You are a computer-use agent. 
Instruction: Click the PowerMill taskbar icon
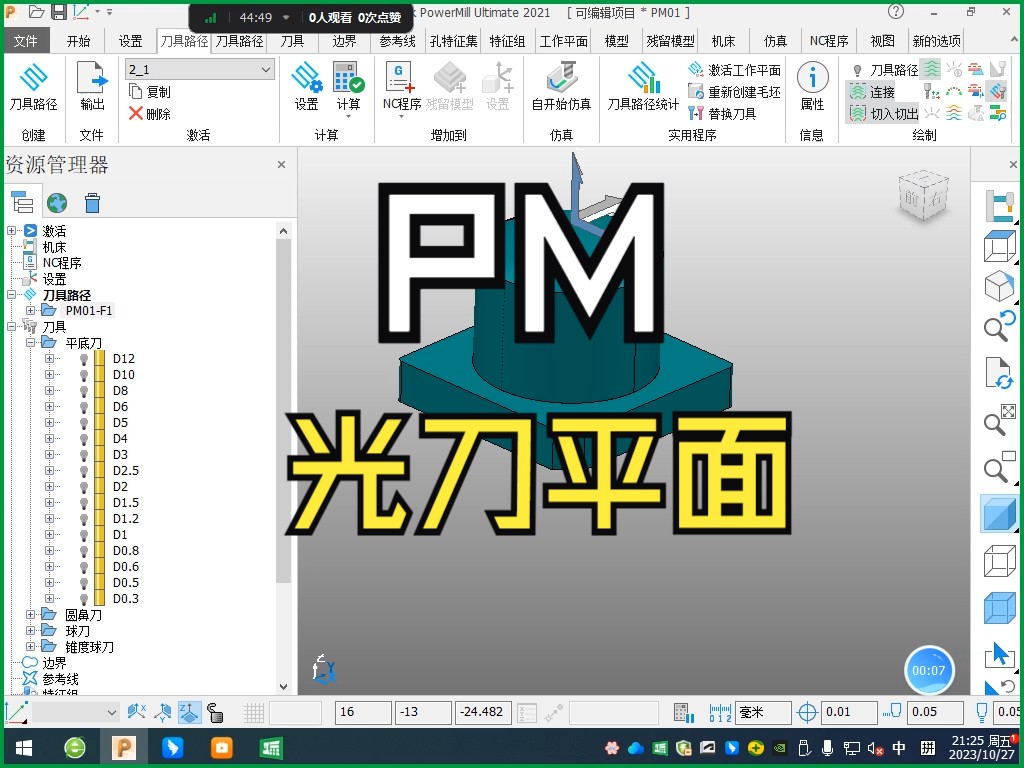pos(123,747)
